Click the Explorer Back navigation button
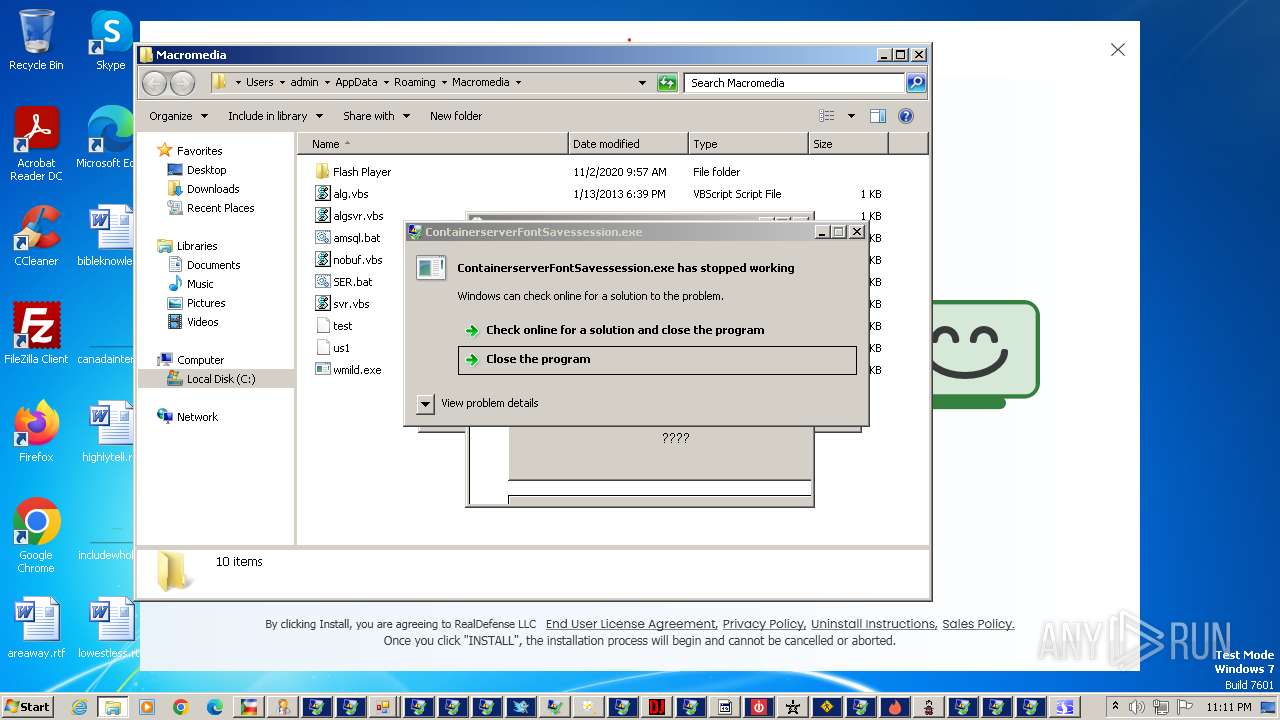 pos(155,83)
